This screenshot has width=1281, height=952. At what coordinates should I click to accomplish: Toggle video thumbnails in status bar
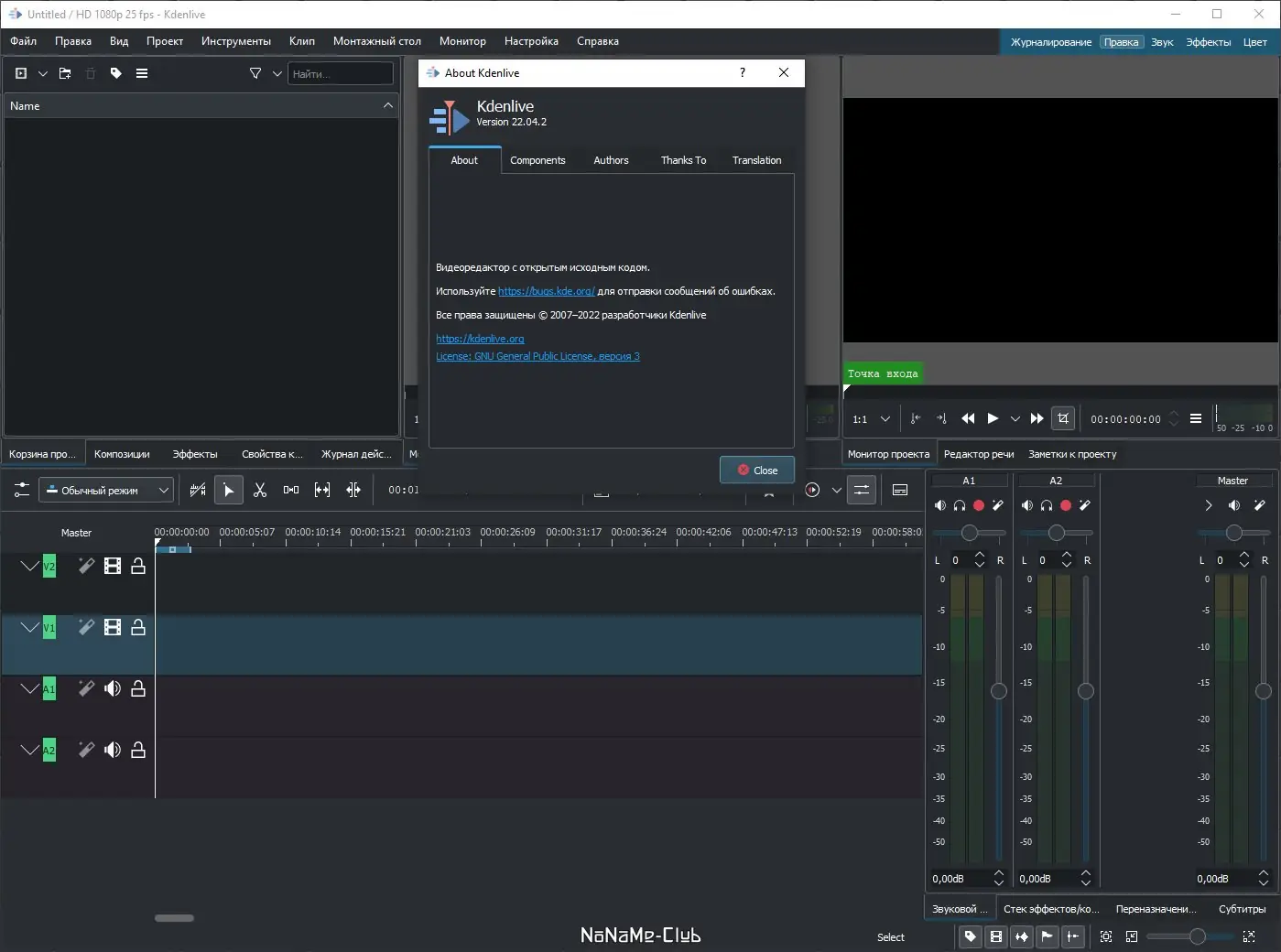point(996,936)
